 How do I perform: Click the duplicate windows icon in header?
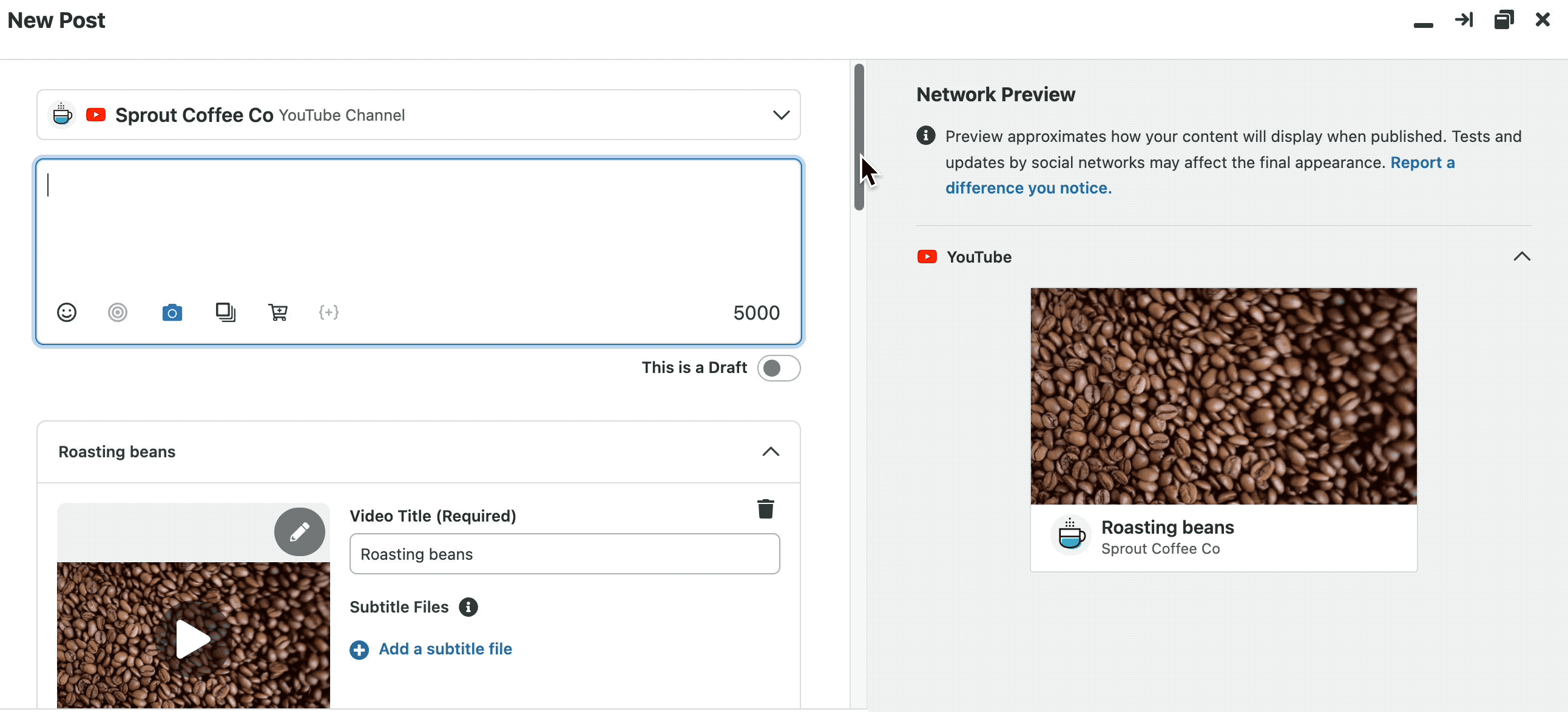pyautogui.click(x=1504, y=19)
